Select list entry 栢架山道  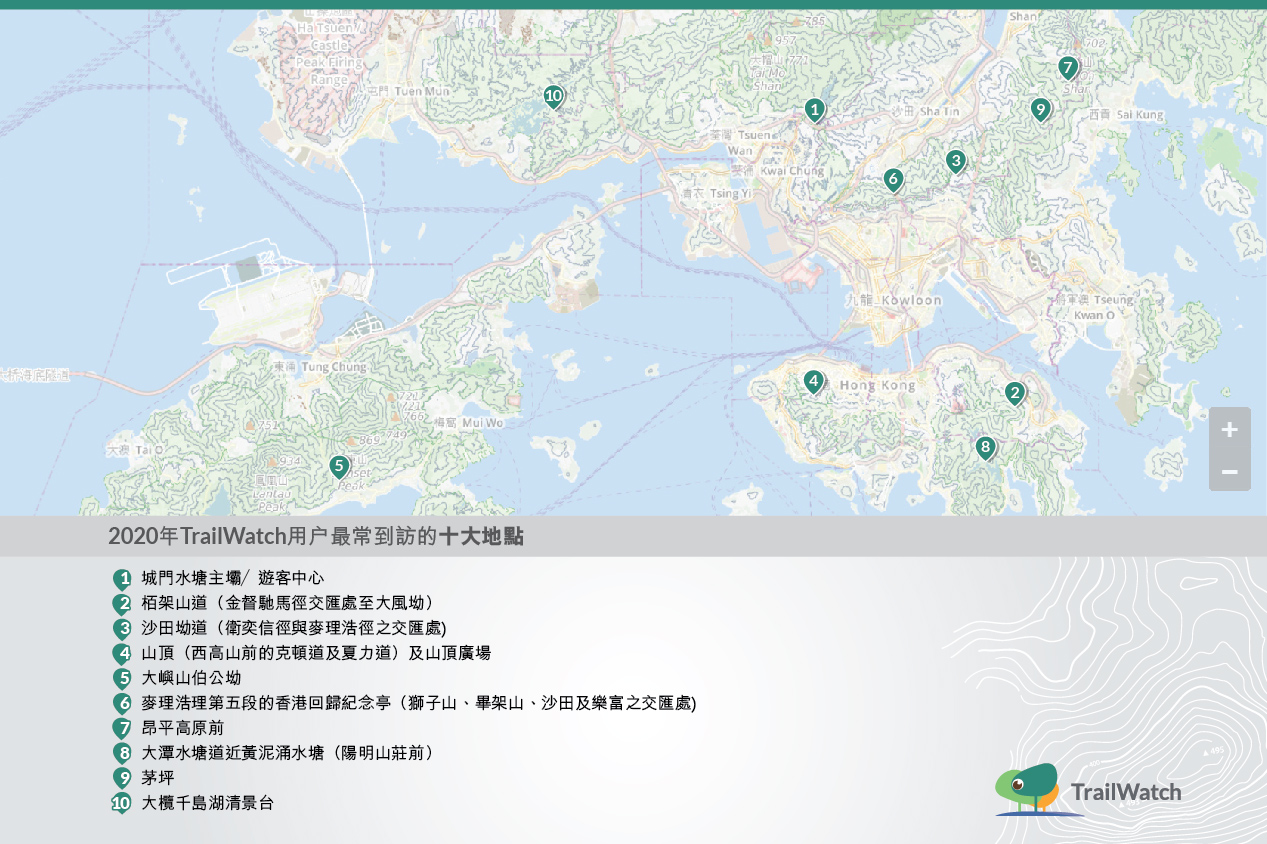click(286, 603)
